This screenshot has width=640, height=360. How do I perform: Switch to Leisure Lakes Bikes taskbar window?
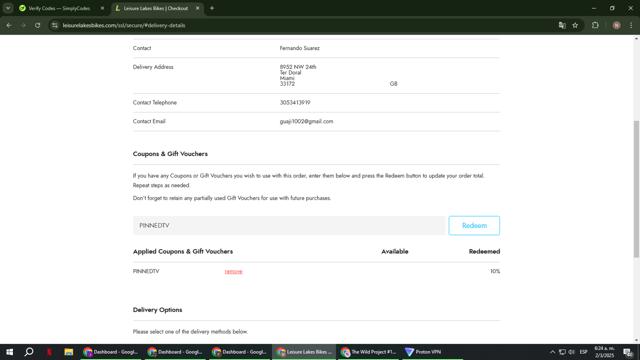coord(304,352)
